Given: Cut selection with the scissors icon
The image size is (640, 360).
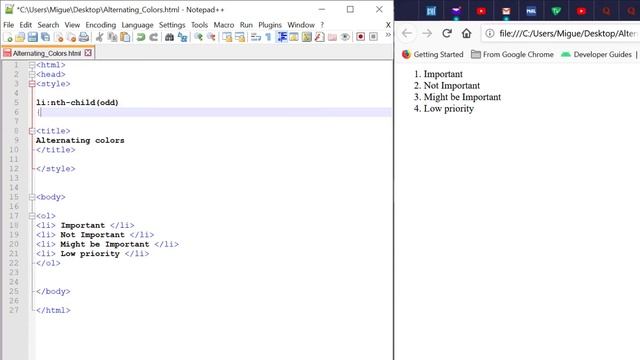Looking at the screenshot, I should pyautogui.click(x=99, y=37).
